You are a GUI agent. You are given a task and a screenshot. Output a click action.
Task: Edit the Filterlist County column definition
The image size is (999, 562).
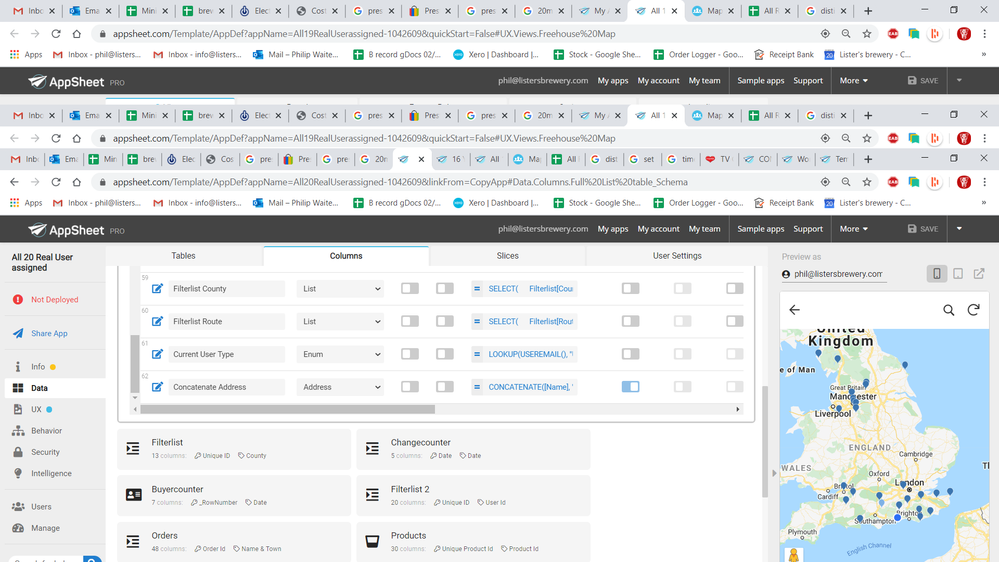point(157,289)
